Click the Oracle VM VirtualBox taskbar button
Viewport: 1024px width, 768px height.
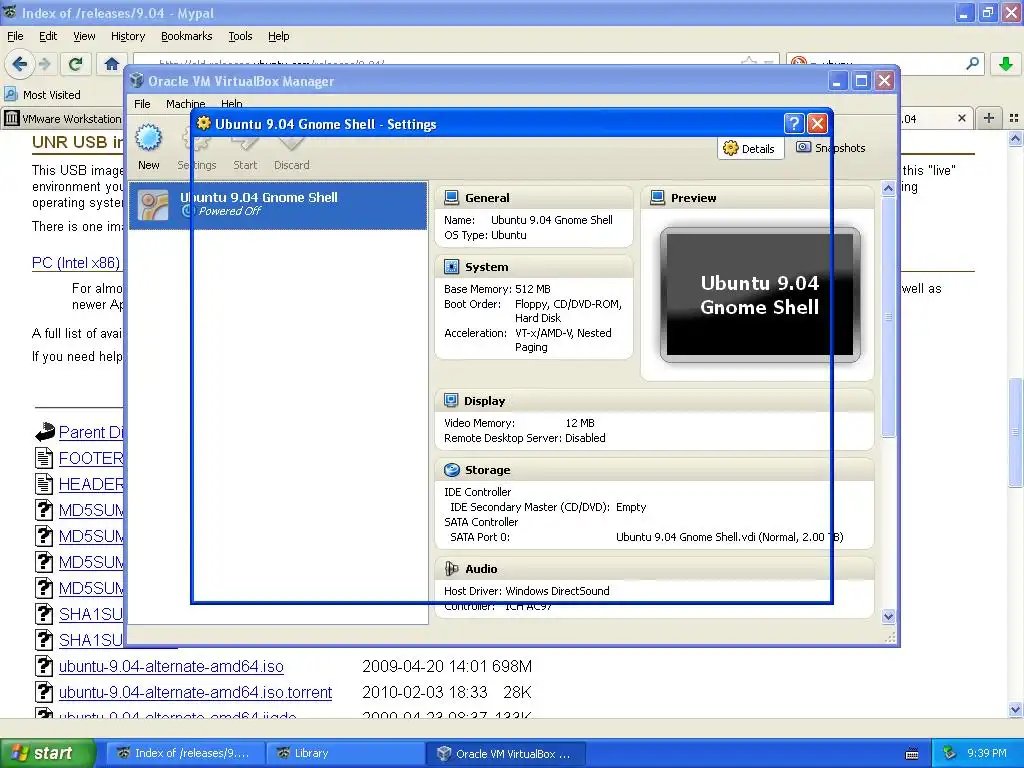click(x=505, y=753)
